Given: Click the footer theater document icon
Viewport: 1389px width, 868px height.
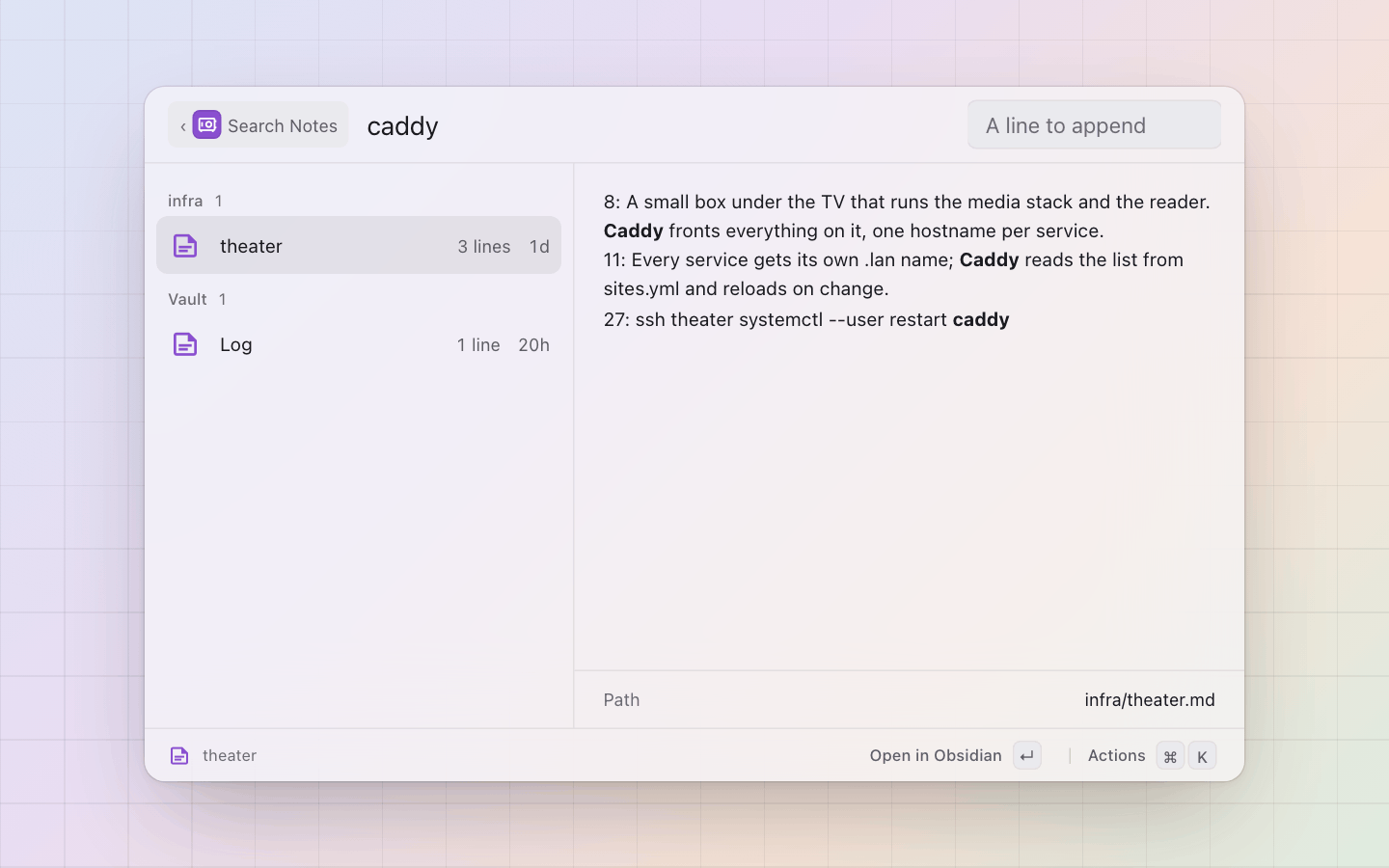Looking at the screenshot, I should pyautogui.click(x=179, y=755).
